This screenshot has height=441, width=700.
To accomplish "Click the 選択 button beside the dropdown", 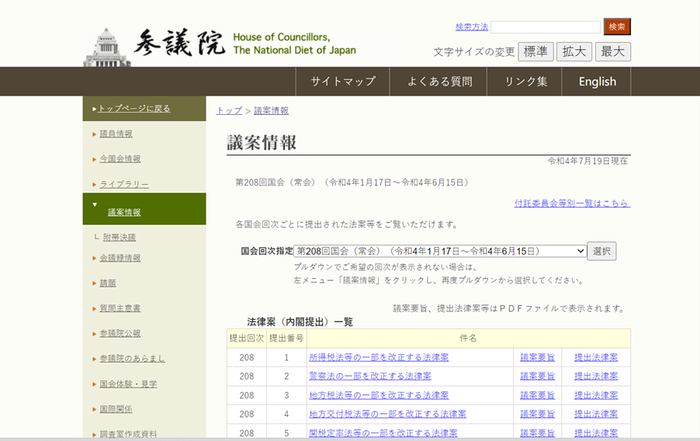I will [601, 251].
